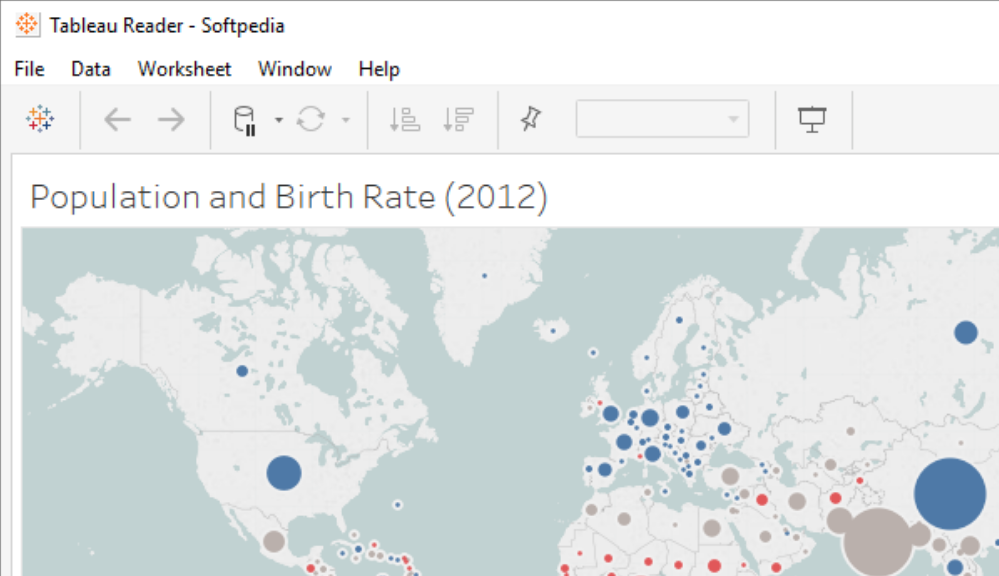Open the File menu
The height and width of the screenshot is (576, 999).
click(28, 69)
